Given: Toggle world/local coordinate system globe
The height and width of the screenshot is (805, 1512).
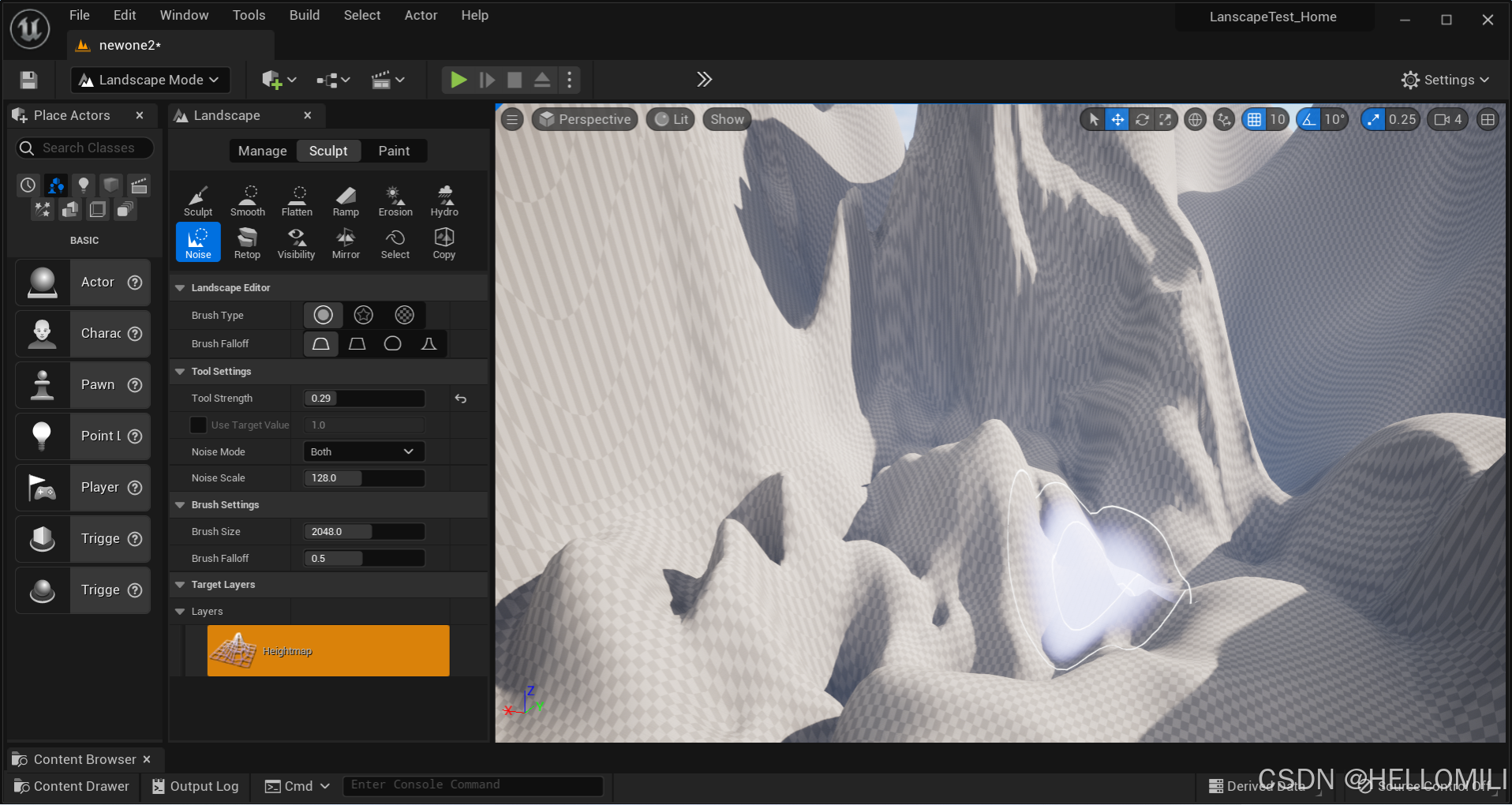Looking at the screenshot, I should coord(1196,120).
